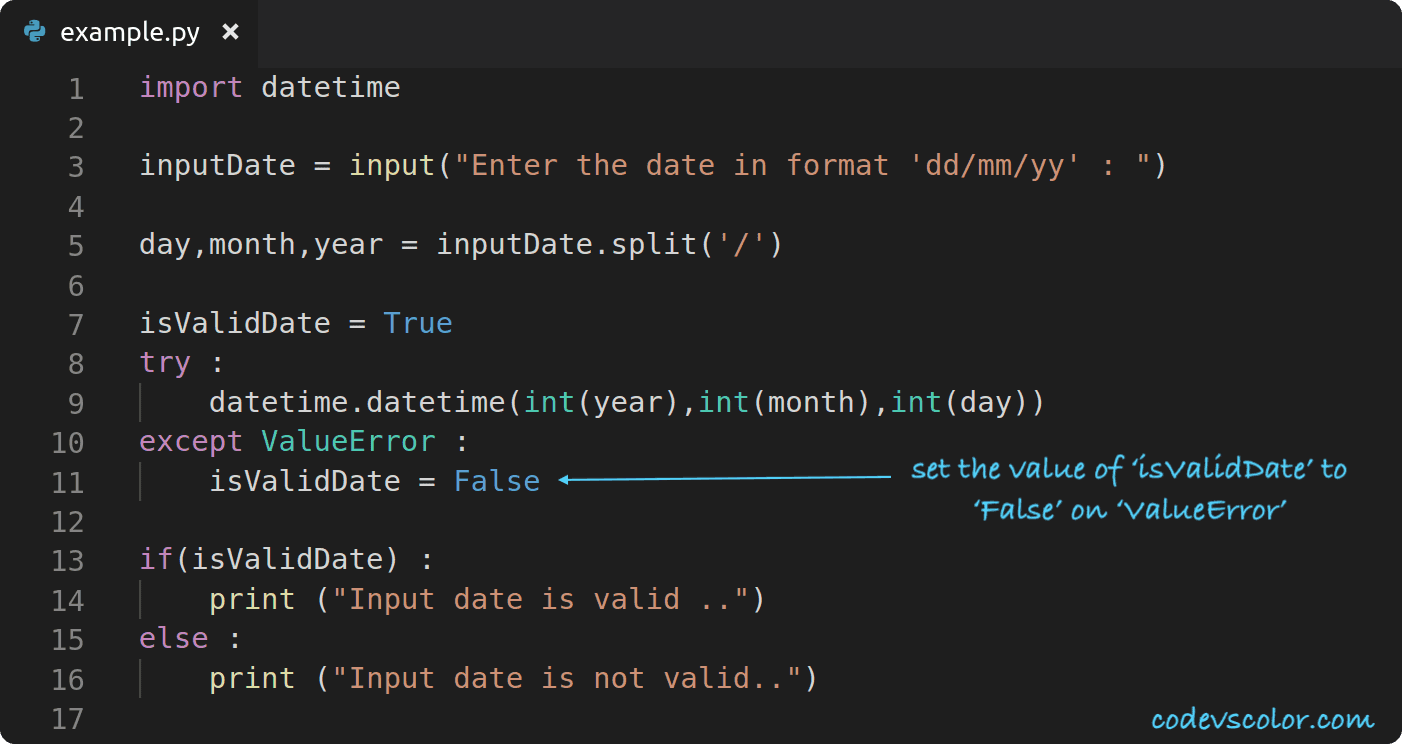Click the False value on line 11
Image resolution: width=1402 pixels, height=744 pixels.
tap(496, 481)
